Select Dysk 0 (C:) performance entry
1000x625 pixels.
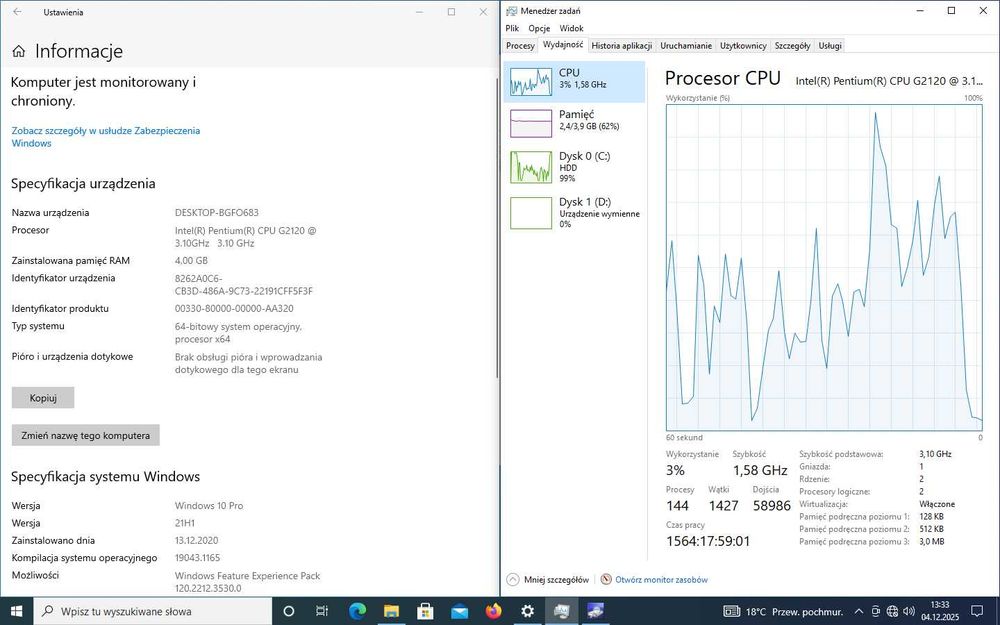tap(574, 166)
